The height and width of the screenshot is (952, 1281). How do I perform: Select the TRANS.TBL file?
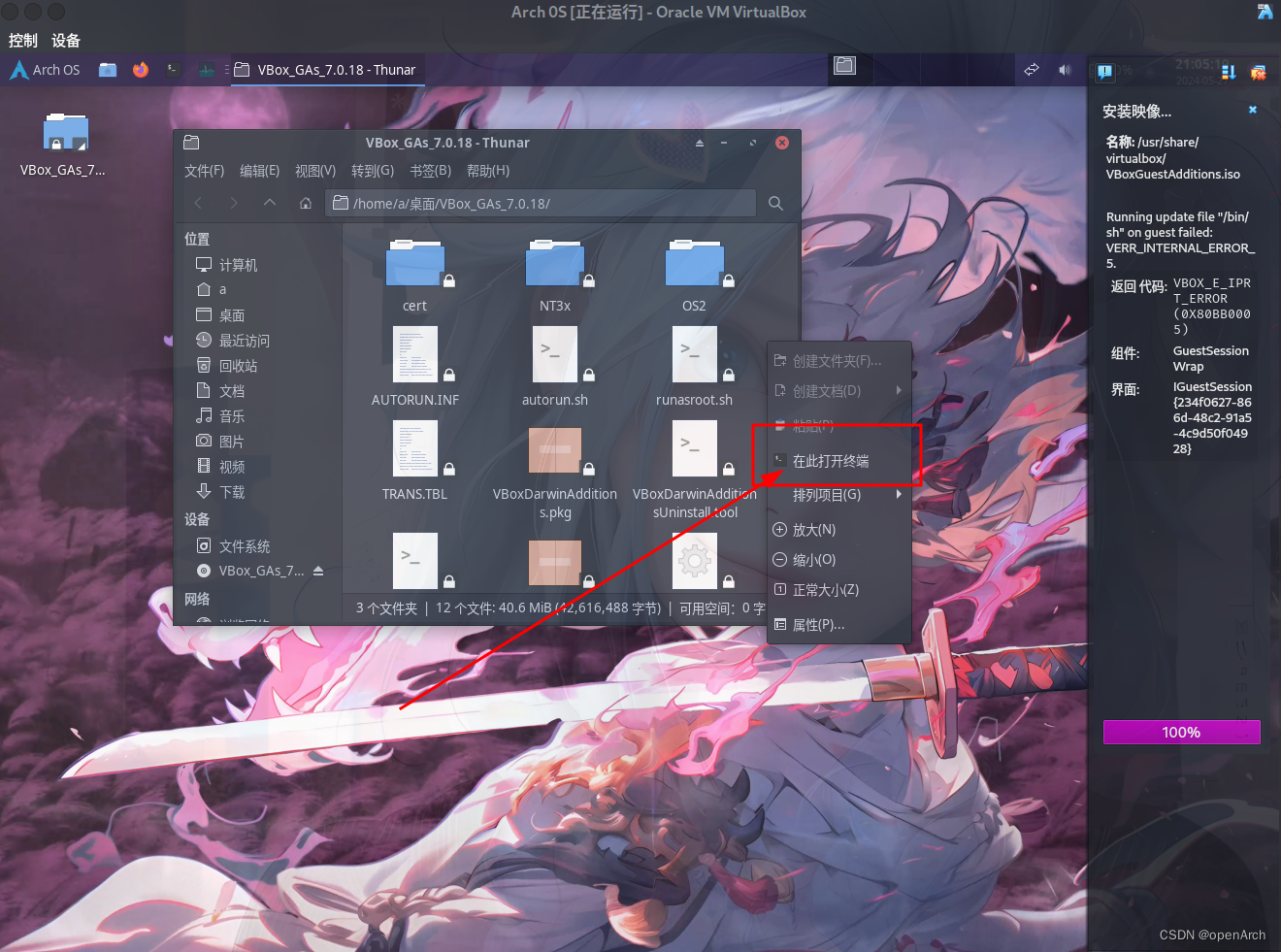point(415,461)
